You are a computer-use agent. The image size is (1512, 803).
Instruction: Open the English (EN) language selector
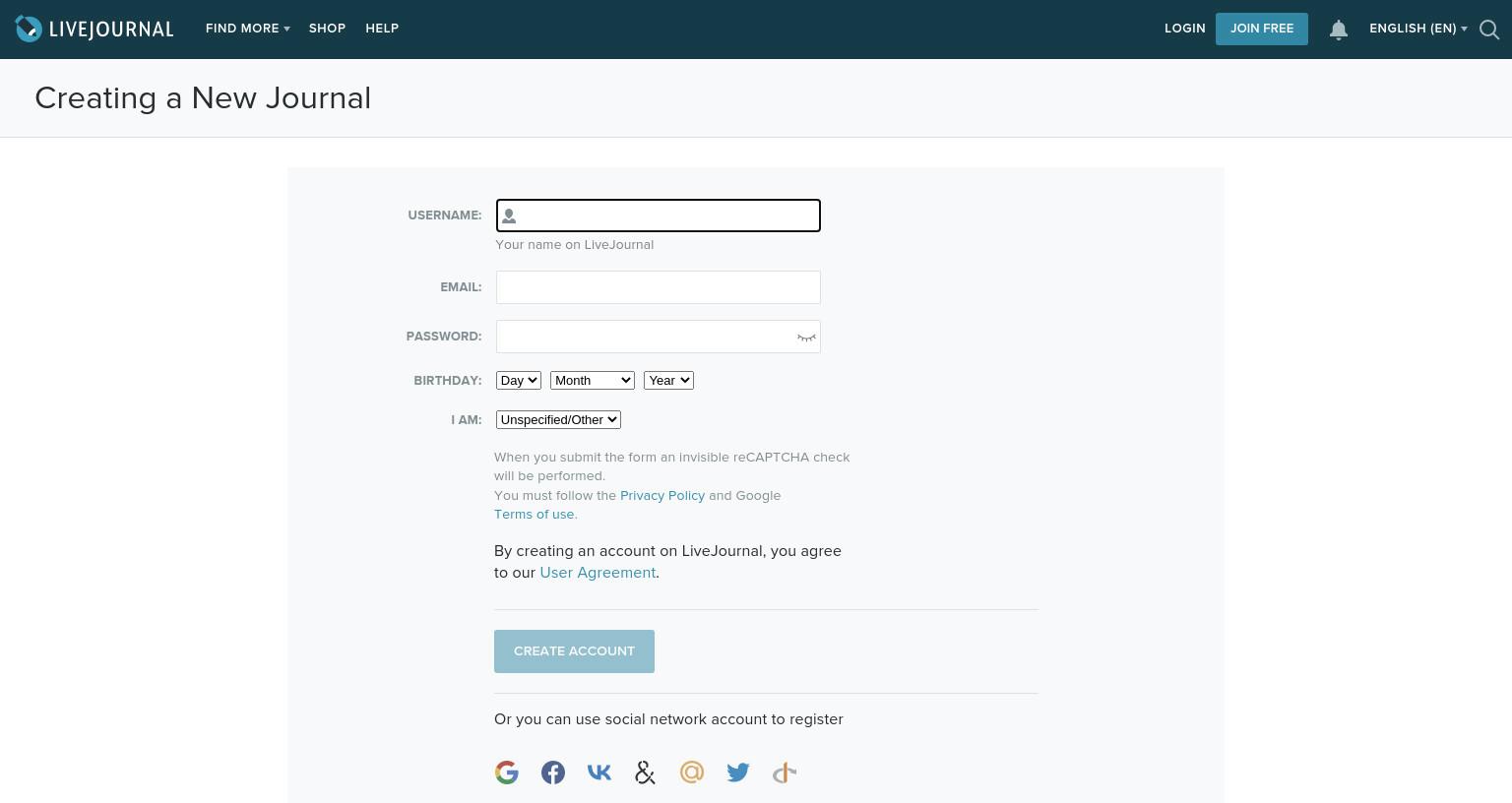[x=1418, y=29]
